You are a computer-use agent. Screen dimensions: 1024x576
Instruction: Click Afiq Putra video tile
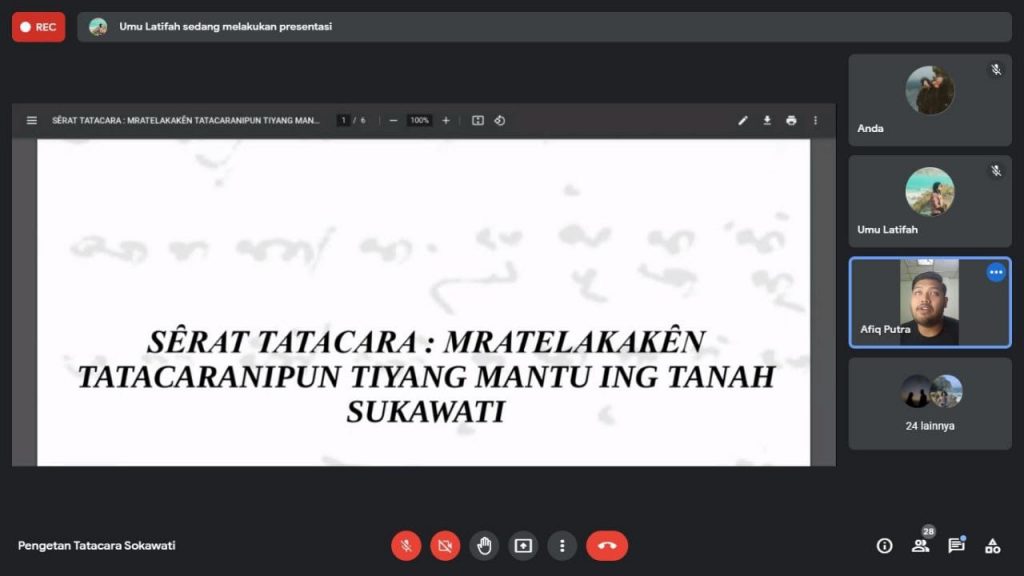(929, 302)
